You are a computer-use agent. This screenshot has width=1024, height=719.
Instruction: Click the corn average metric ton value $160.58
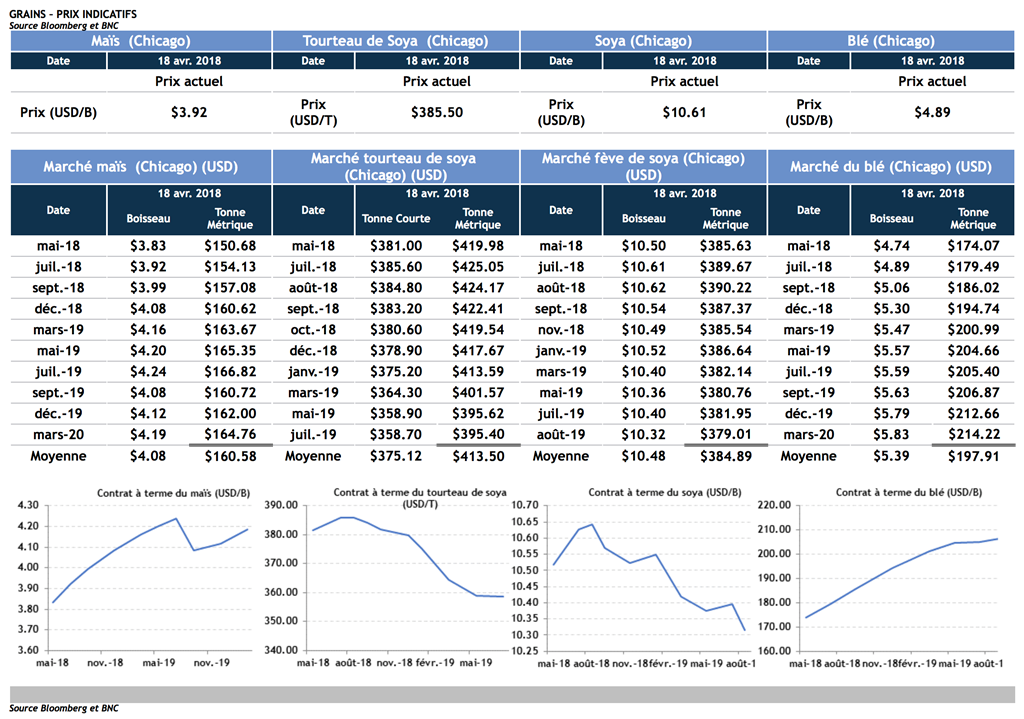(x=230, y=456)
